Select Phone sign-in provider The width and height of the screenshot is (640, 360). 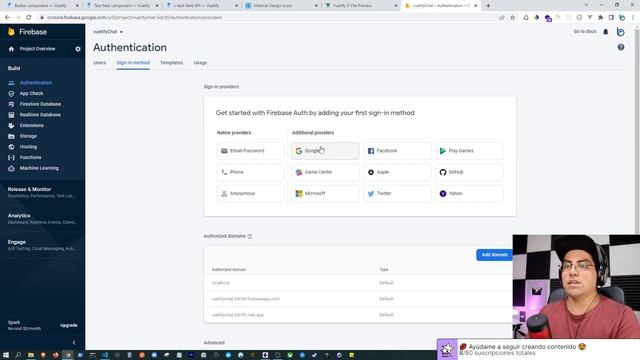tap(250, 172)
